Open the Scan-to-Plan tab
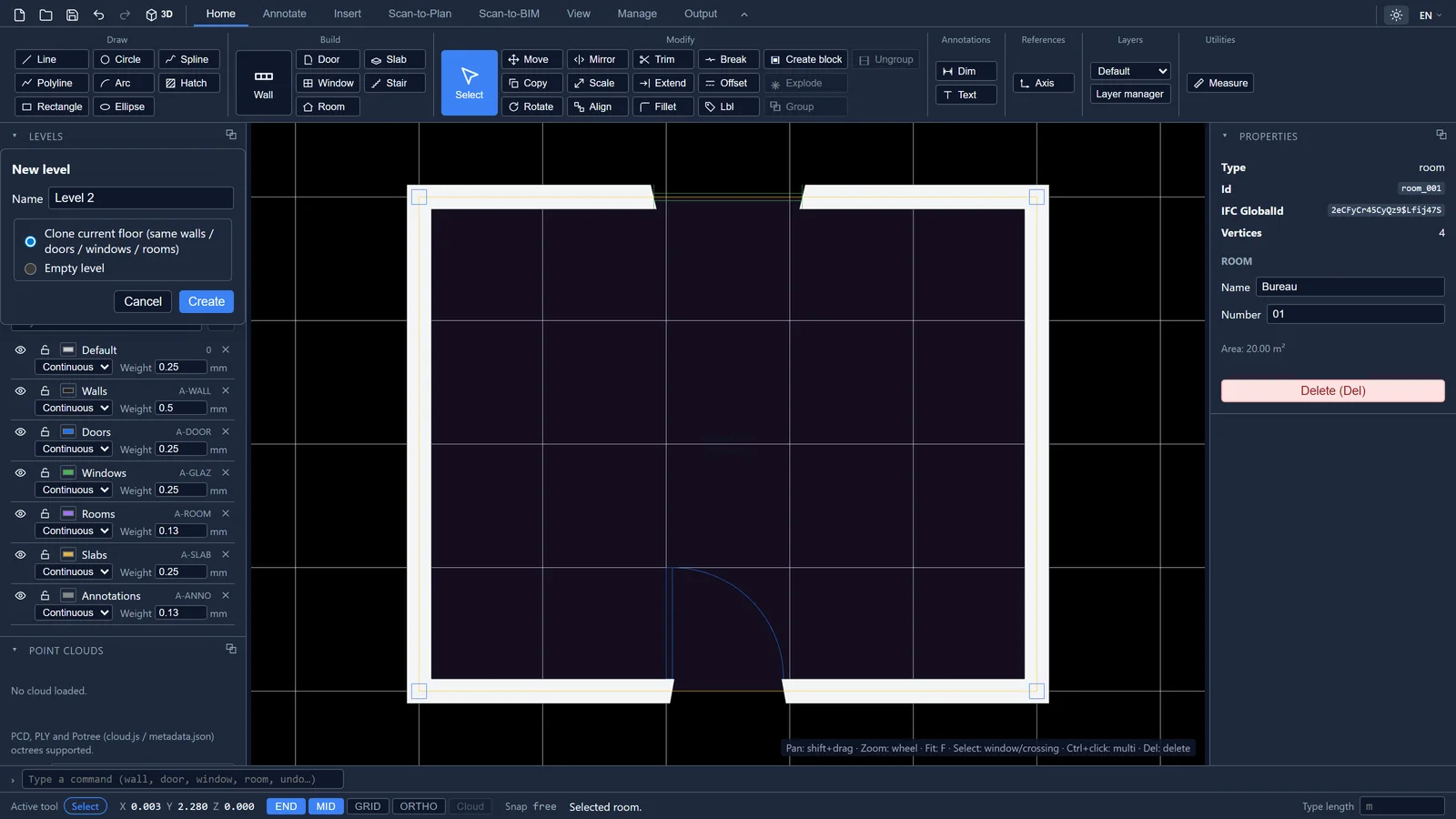The height and width of the screenshot is (819, 1456). pos(420,14)
